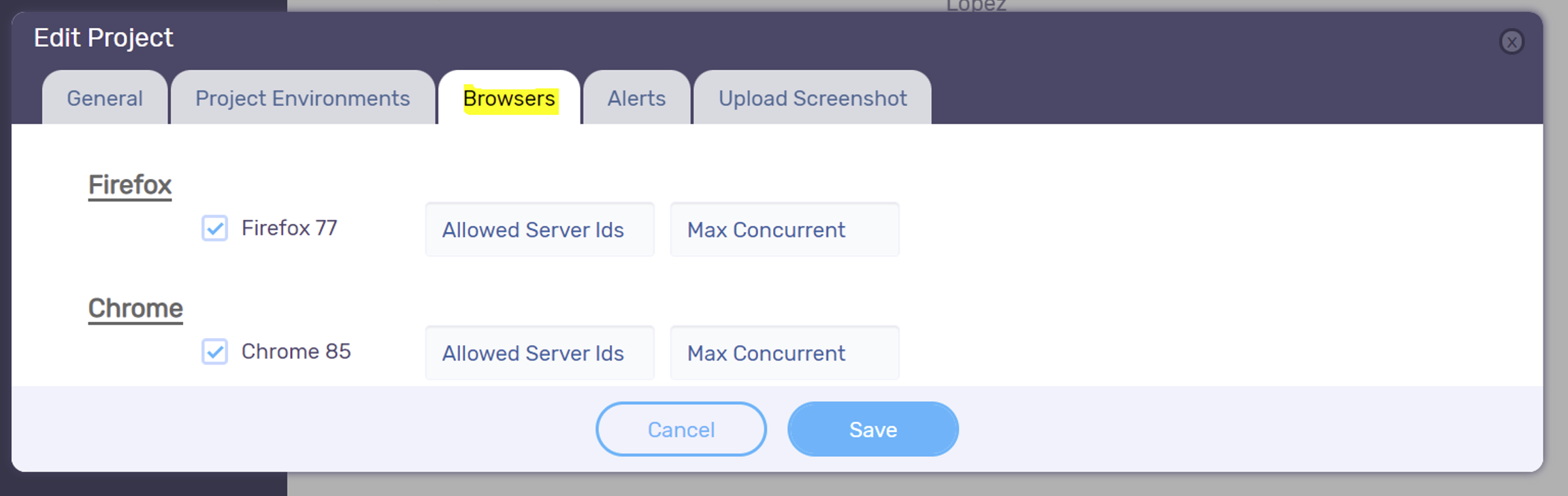1568x496 pixels.
Task: Uncheck the Chrome 85 checkbox
Action: (214, 352)
